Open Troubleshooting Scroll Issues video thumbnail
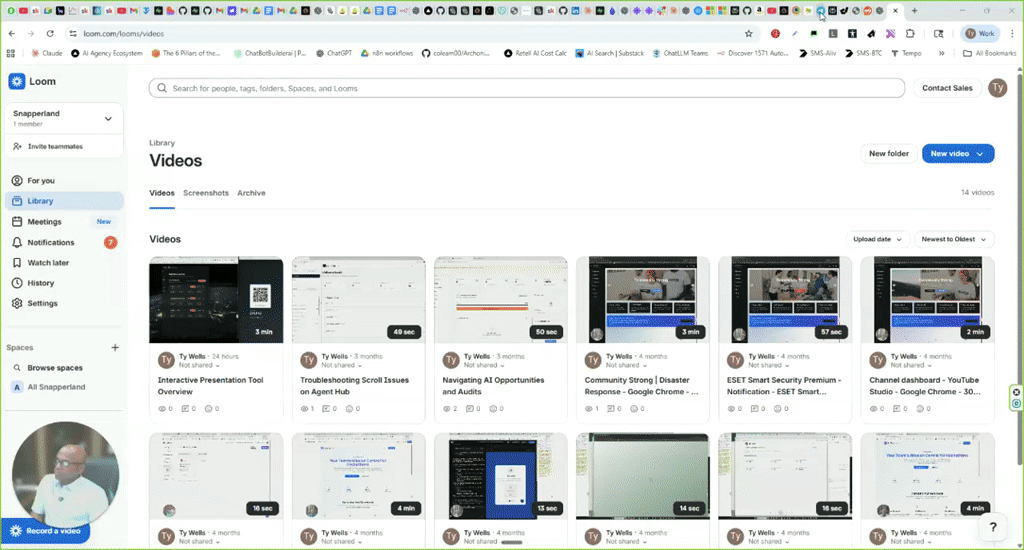 click(359, 300)
